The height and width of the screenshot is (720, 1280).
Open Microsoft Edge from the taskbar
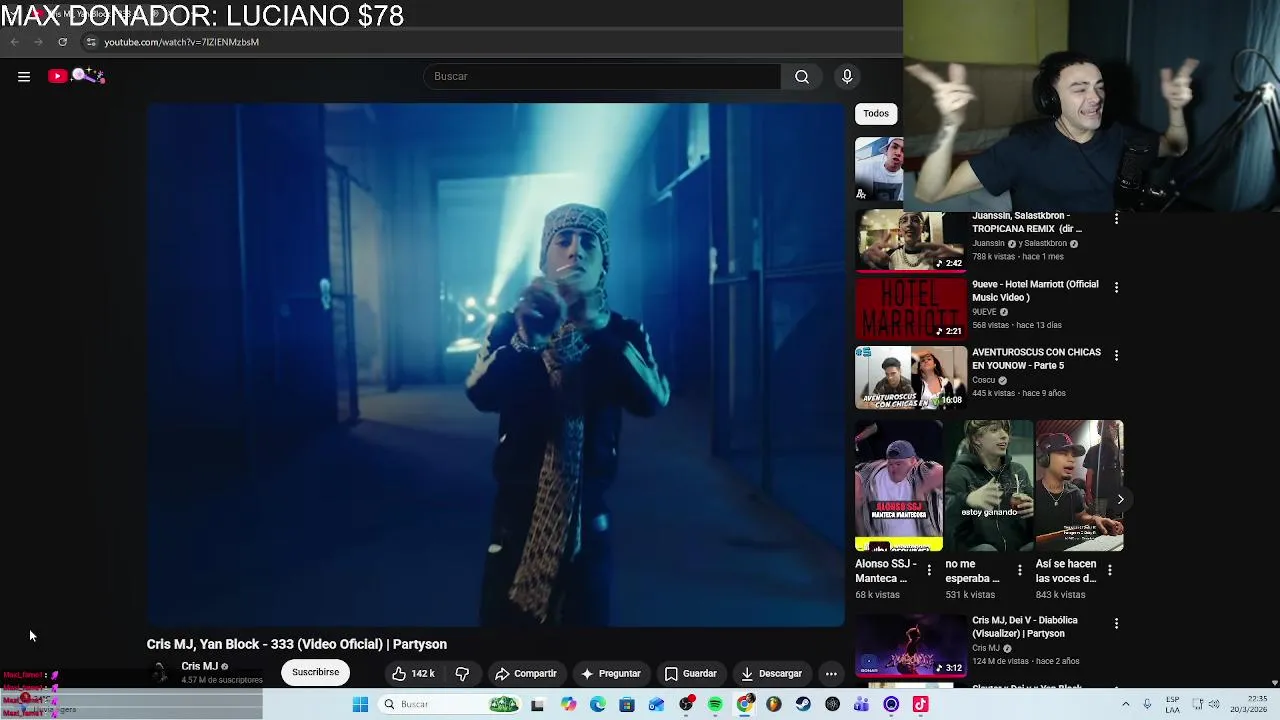tap(598, 705)
